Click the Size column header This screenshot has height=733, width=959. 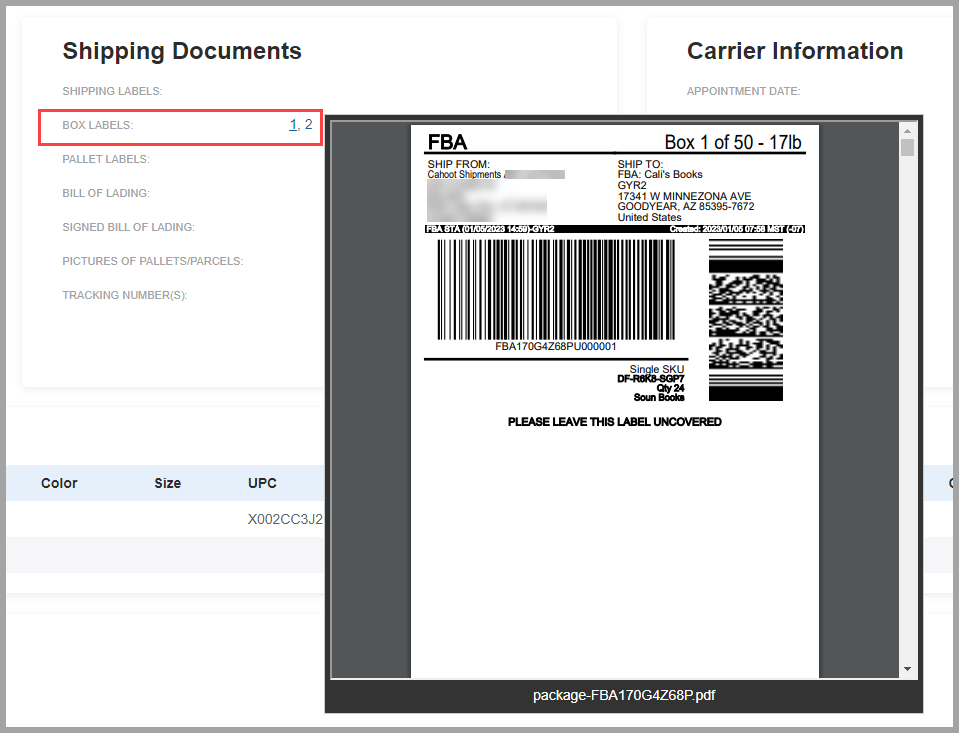168,483
